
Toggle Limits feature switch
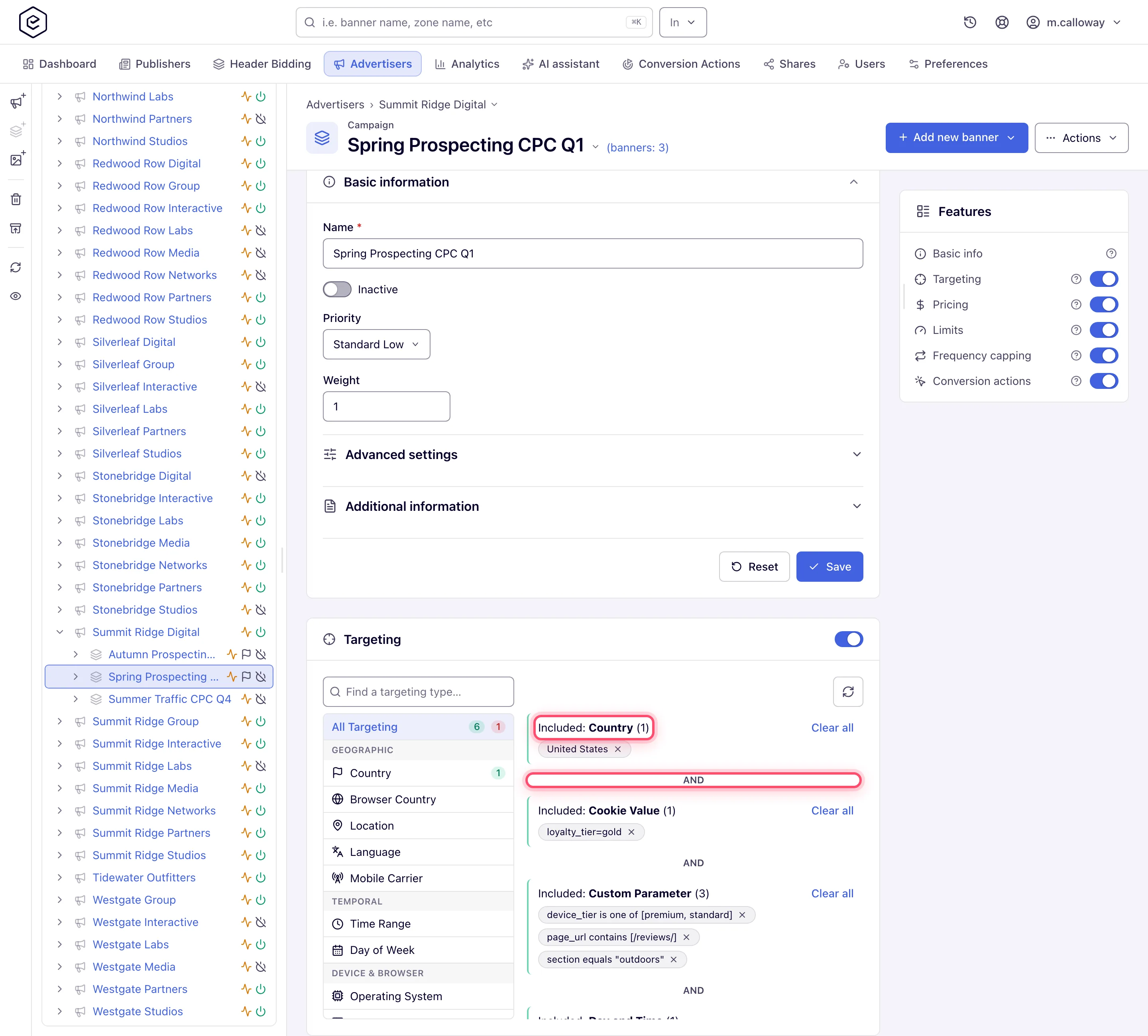point(1104,330)
